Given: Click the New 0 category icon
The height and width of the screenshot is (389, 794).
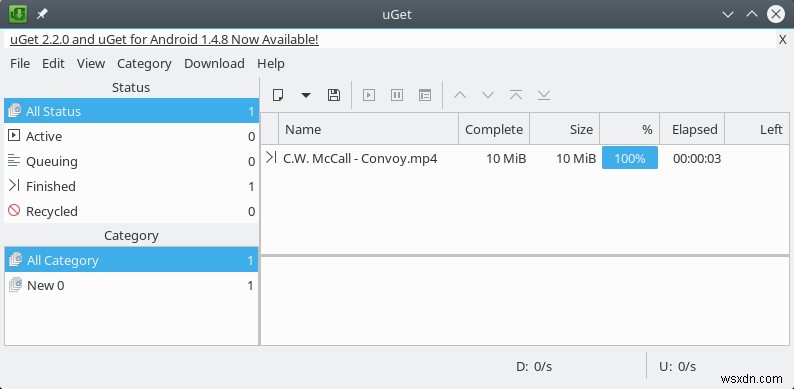Looking at the screenshot, I should click(x=15, y=285).
